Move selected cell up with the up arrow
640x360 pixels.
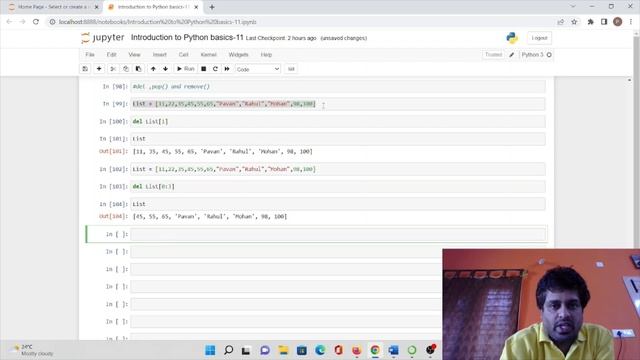[153, 69]
